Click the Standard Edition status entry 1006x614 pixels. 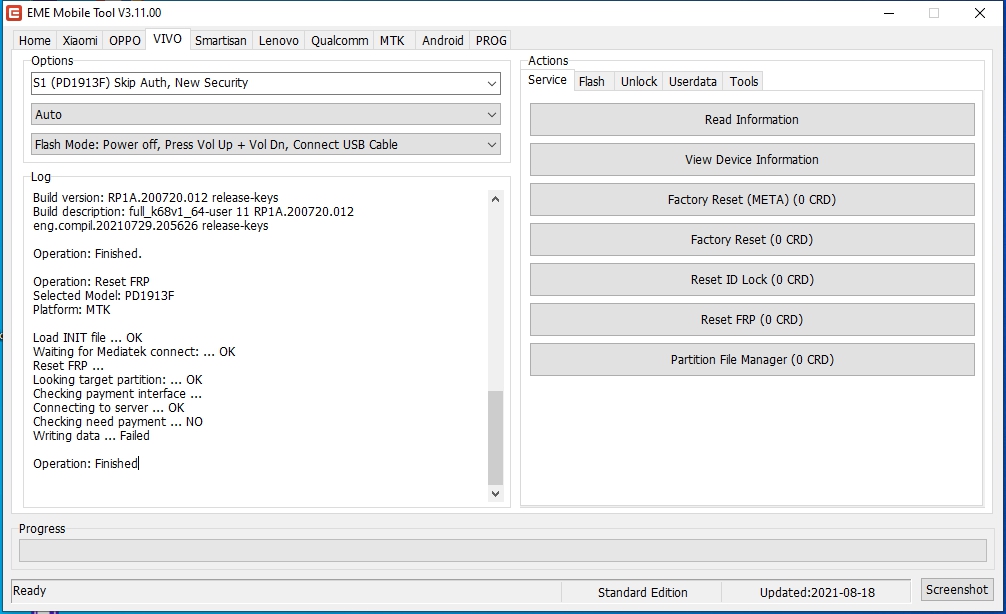tap(642, 592)
